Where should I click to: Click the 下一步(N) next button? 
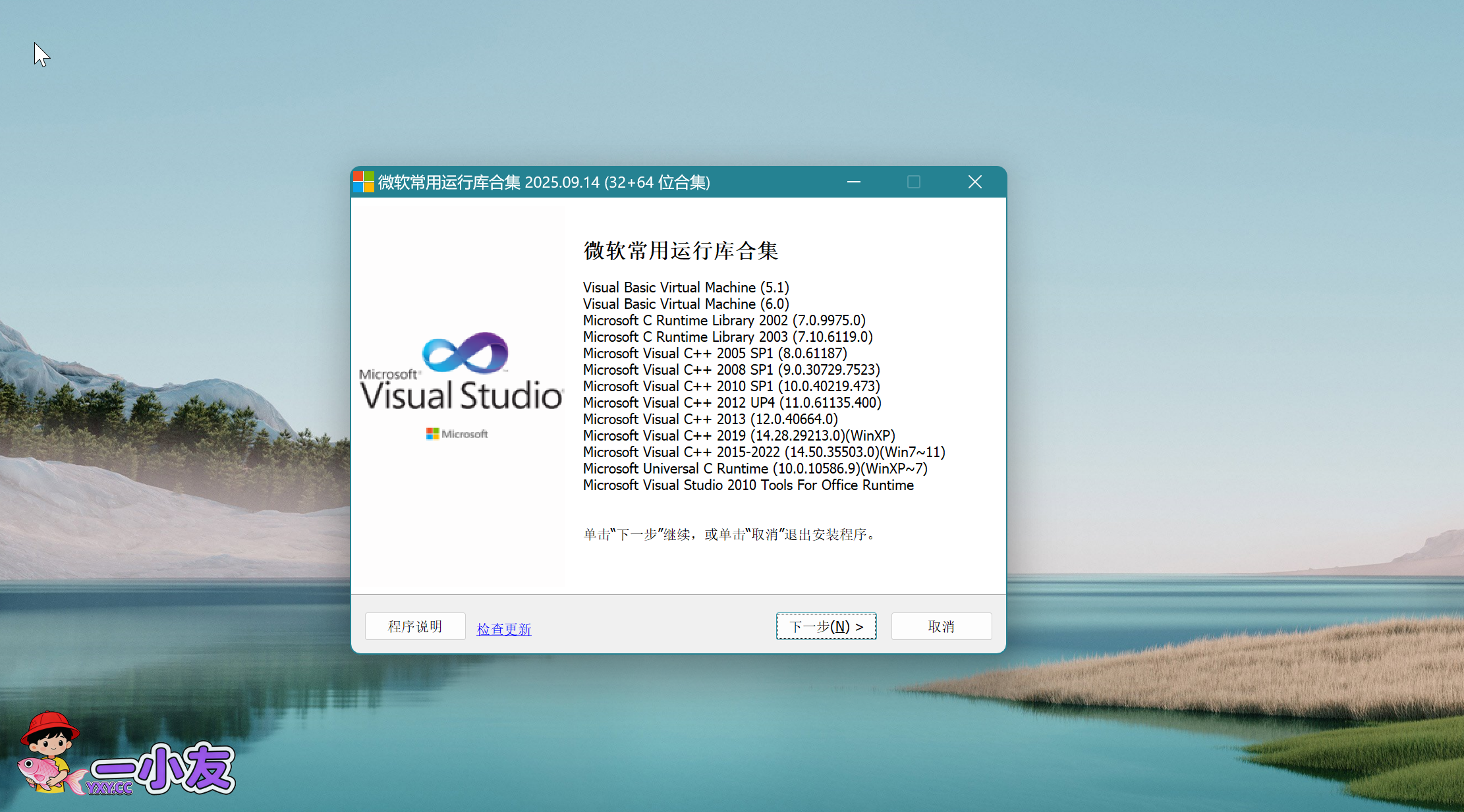(x=826, y=626)
